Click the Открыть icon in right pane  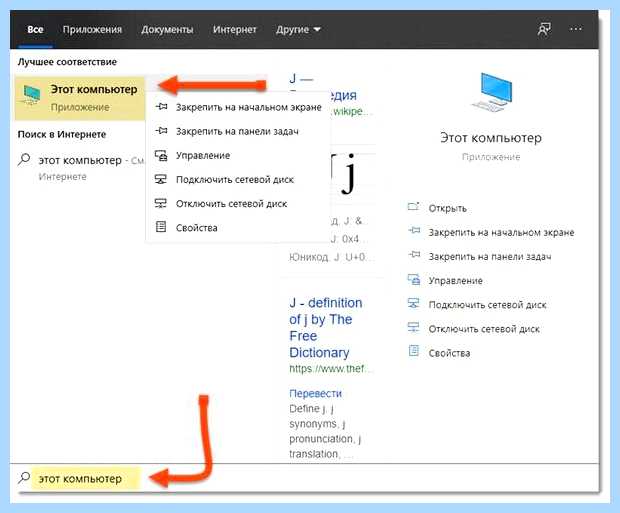[414, 207]
